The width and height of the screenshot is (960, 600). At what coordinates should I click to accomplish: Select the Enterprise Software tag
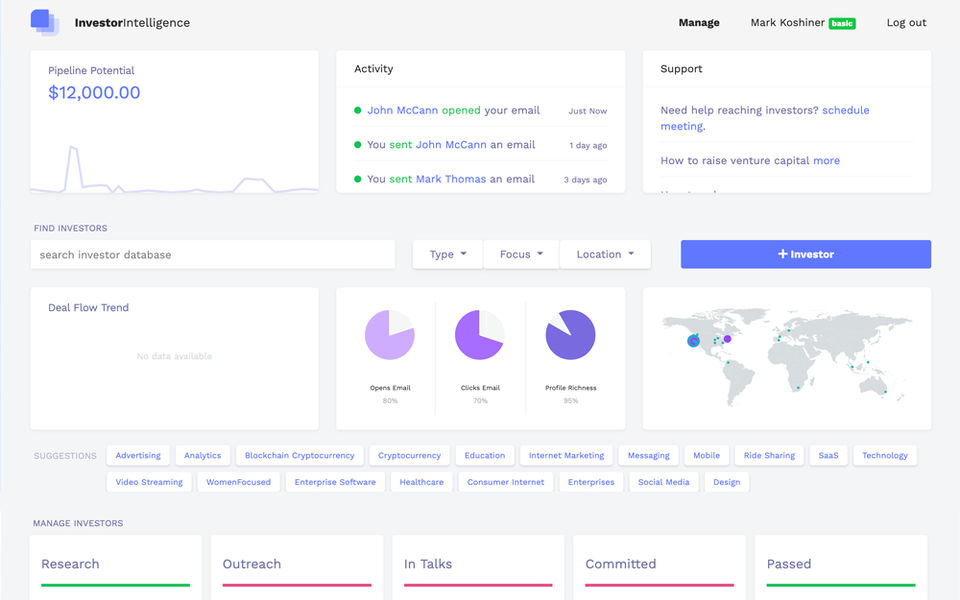pos(335,482)
